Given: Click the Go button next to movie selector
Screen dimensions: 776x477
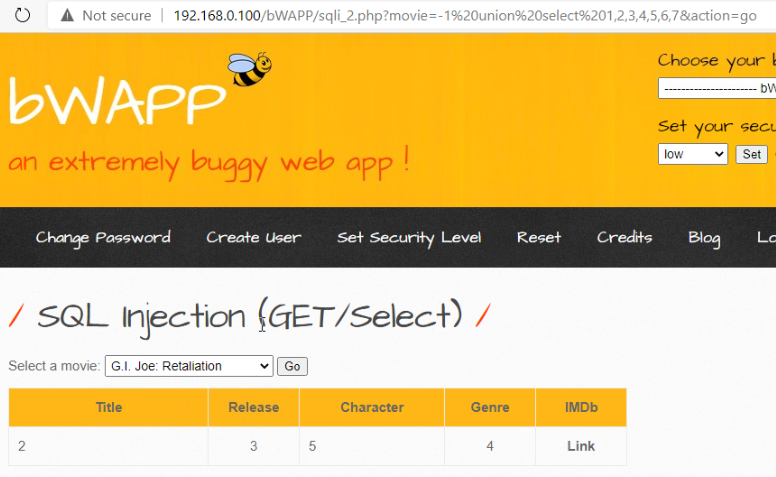Looking at the screenshot, I should [292, 367].
